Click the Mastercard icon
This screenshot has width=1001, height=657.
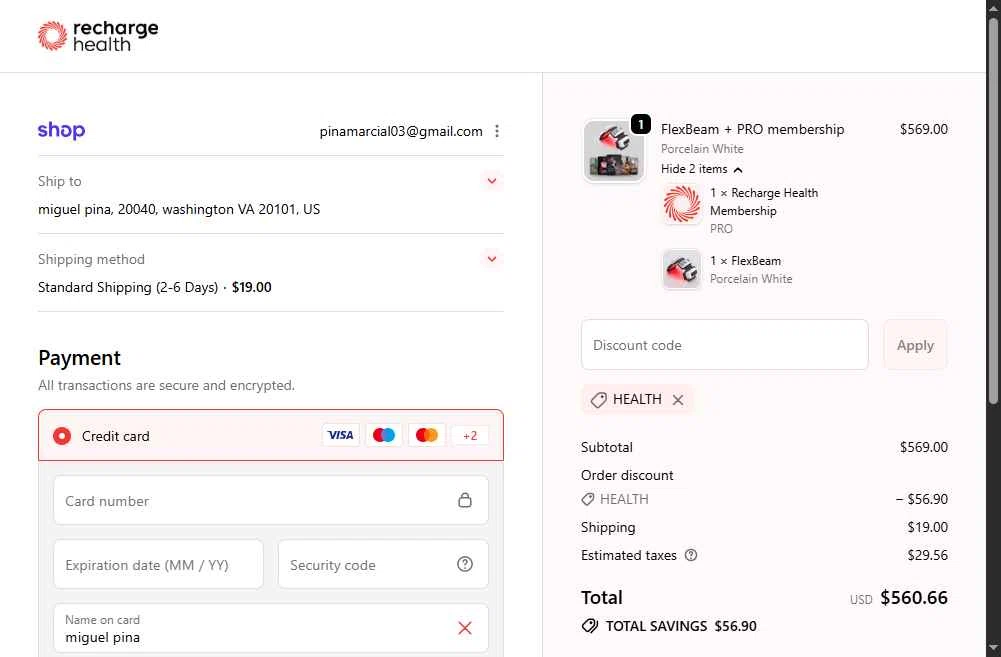point(426,435)
